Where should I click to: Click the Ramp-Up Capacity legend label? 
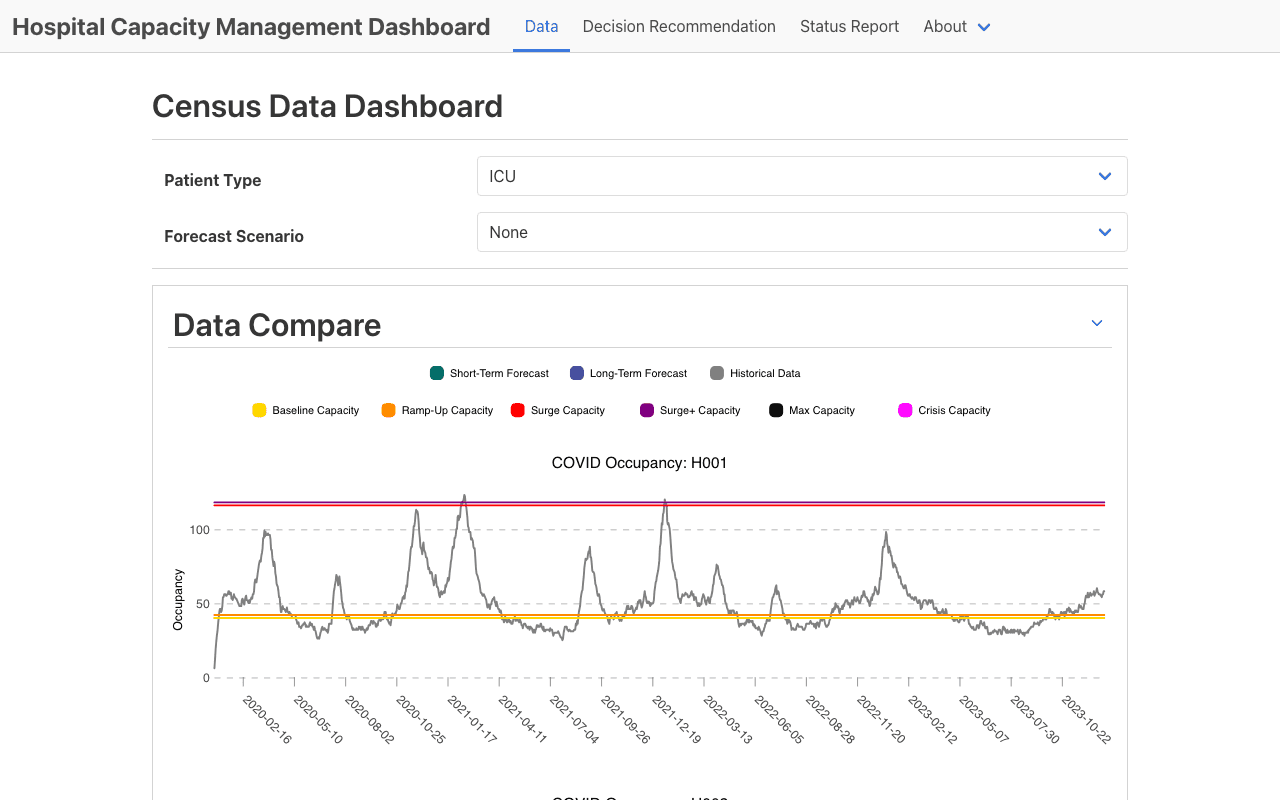pos(447,410)
